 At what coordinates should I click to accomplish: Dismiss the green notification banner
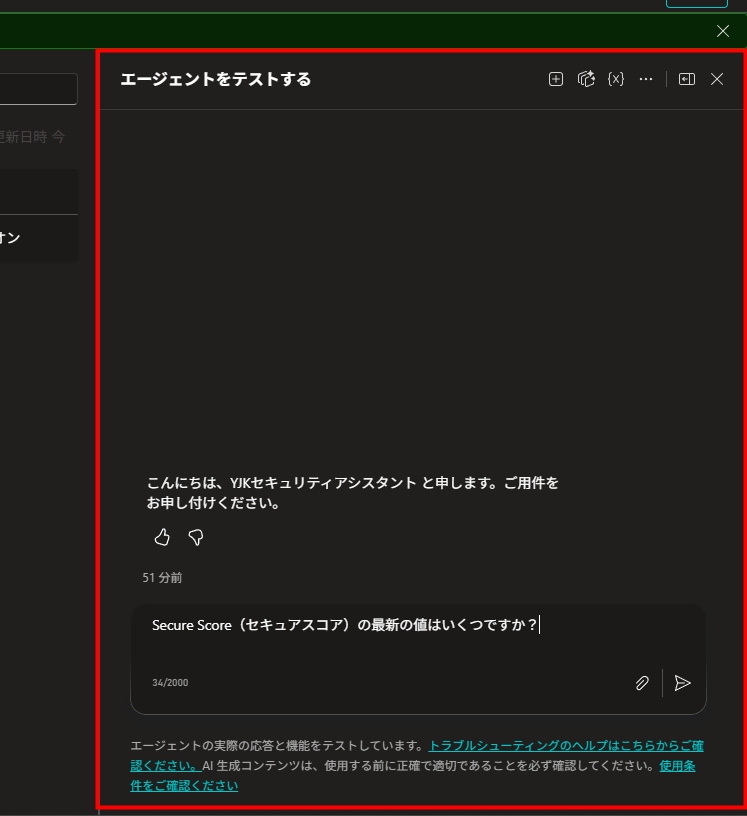click(x=723, y=31)
